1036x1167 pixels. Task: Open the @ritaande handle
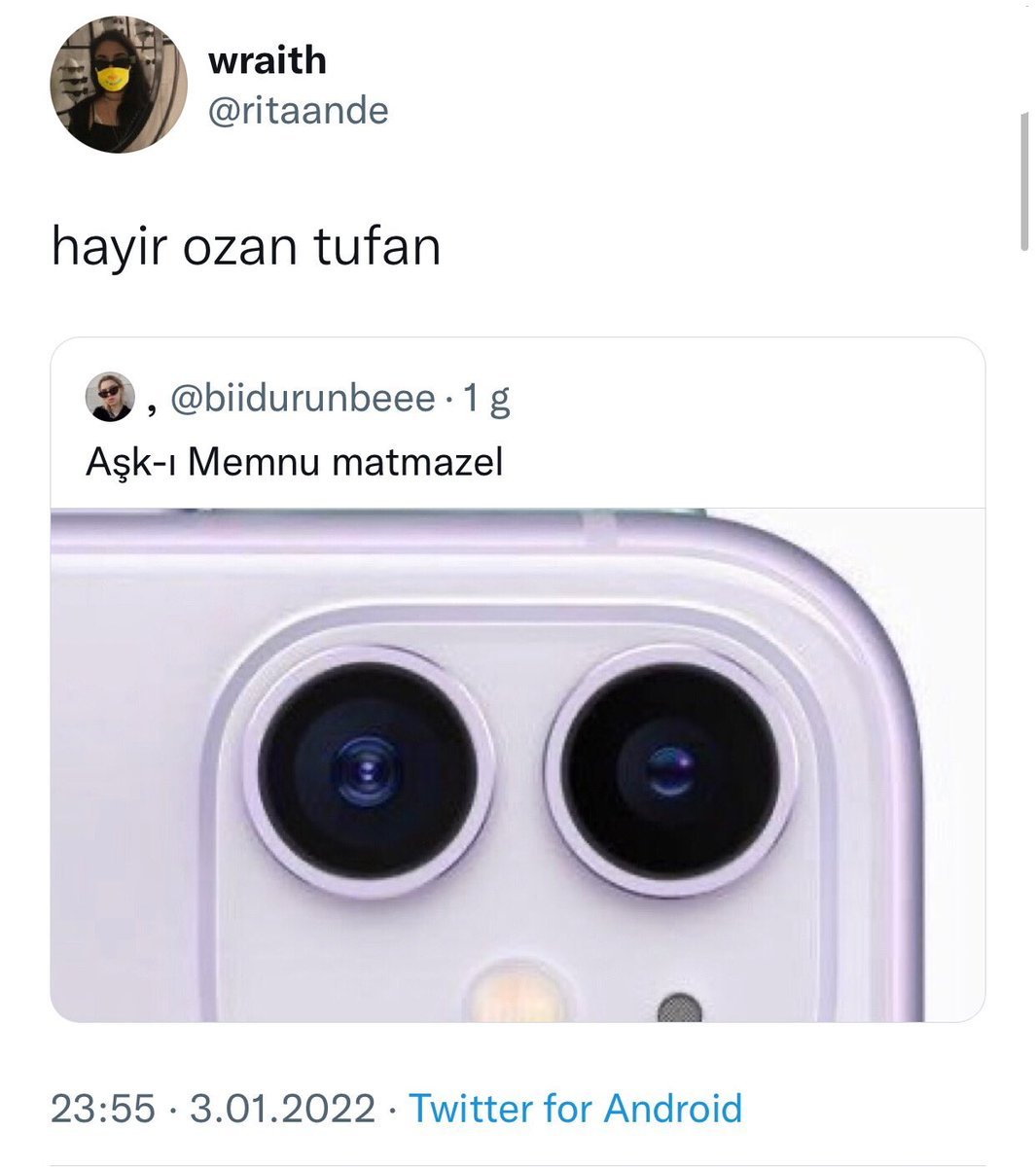click(x=298, y=110)
